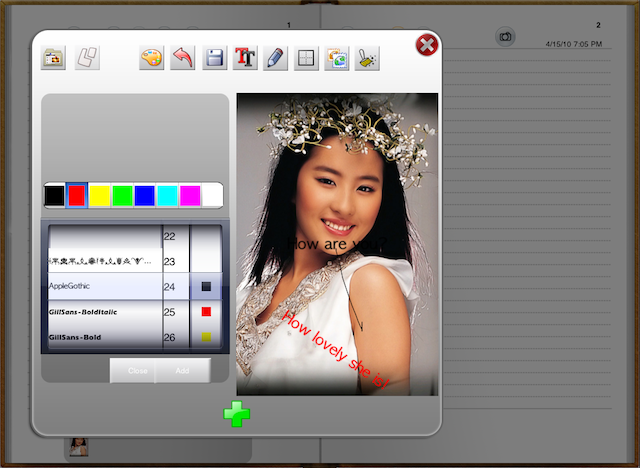This screenshot has width=640, height=468.
Task: Click the photo of the woman
Action: pyautogui.click(x=337, y=200)
